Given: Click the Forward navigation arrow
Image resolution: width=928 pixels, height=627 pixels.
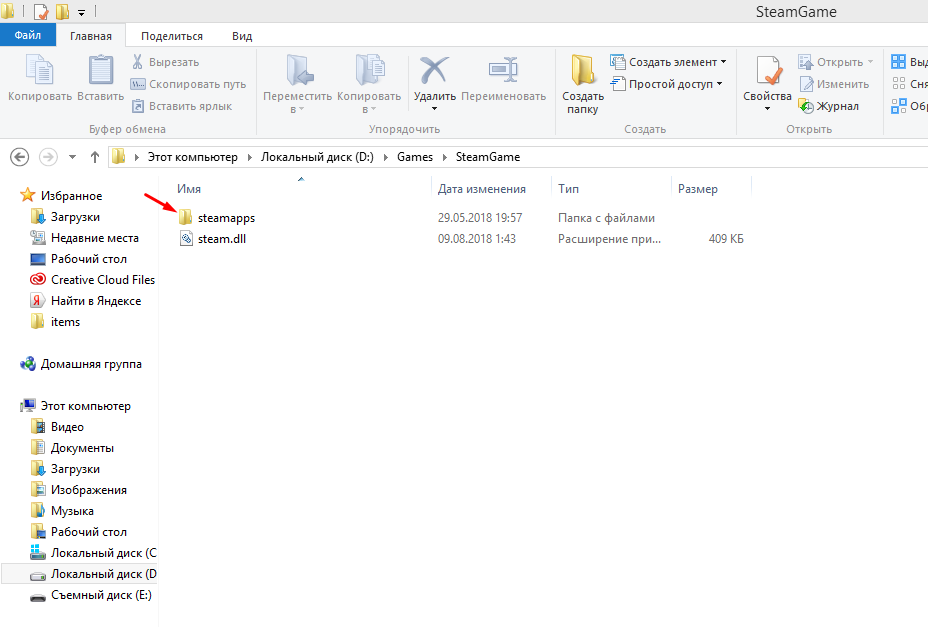Looking at the screenshot, I should pos(48,157).
